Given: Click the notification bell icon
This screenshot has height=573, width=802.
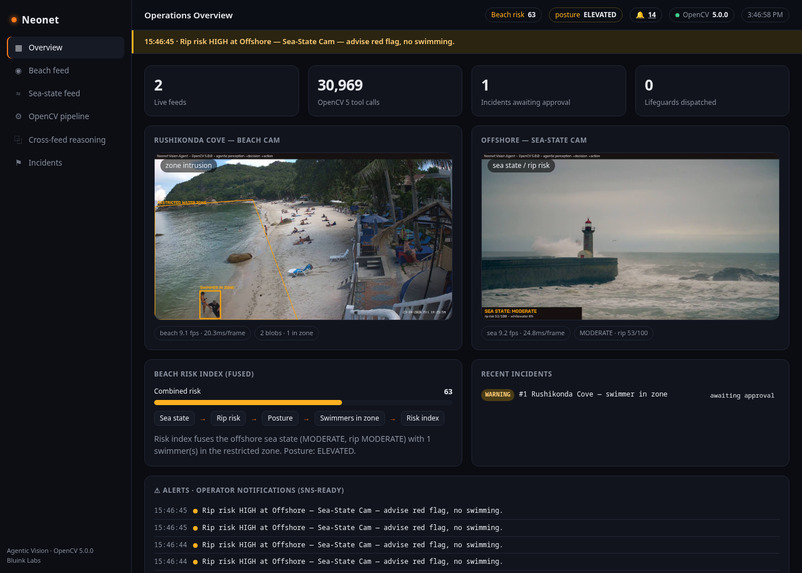Looking at the screenshot, I should pyautogui.click(x=640, y=15).
